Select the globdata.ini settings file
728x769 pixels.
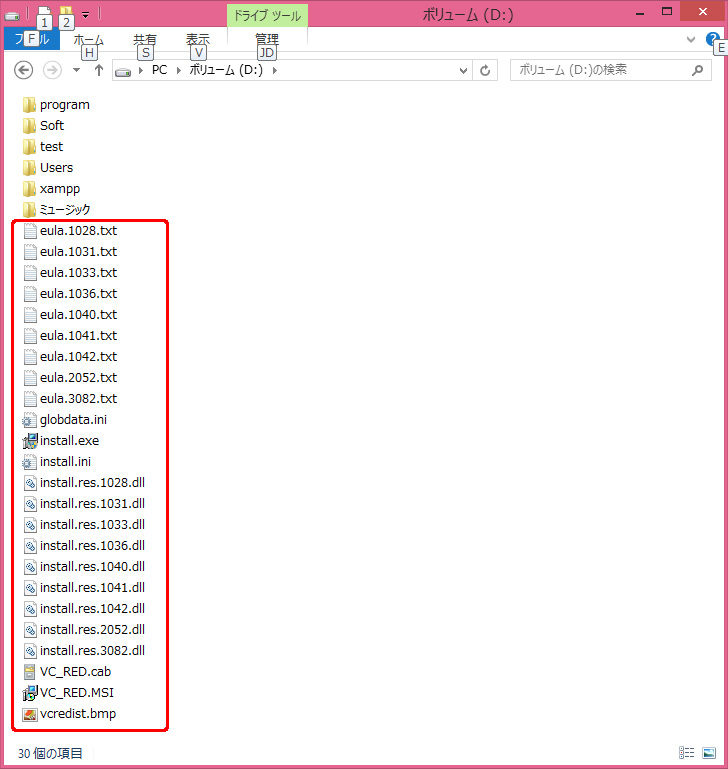70,419
